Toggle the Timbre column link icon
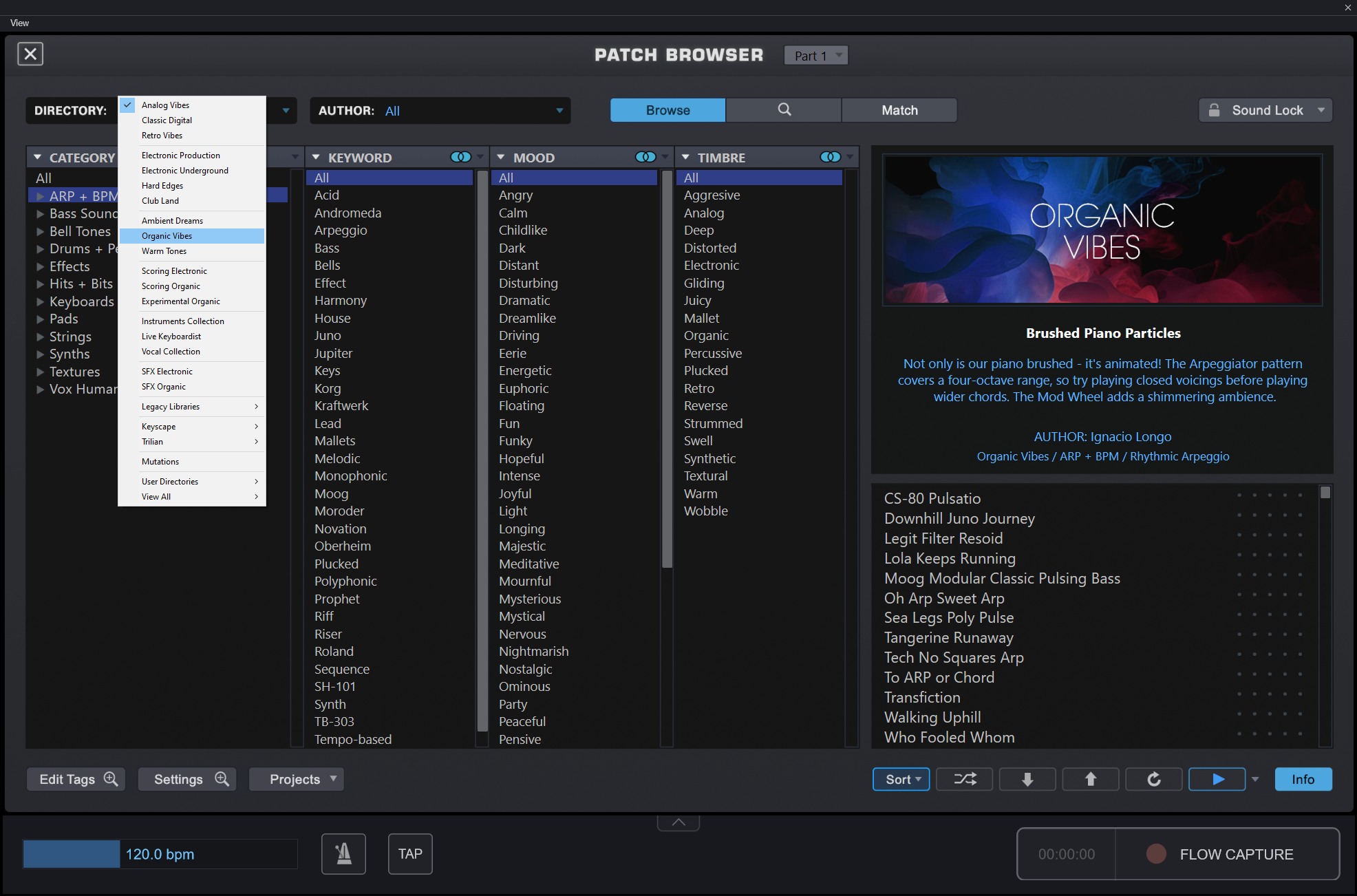Screen dimensions: 1357x896 [x=831, y=158]
